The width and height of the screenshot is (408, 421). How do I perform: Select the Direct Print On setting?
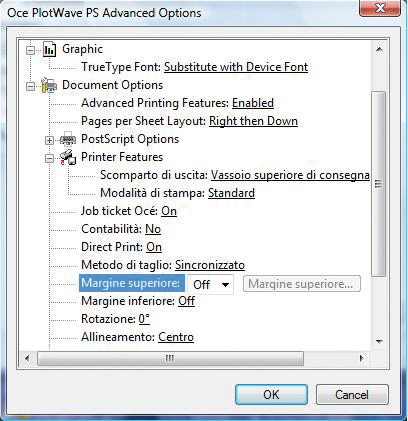tap(154, 247)
